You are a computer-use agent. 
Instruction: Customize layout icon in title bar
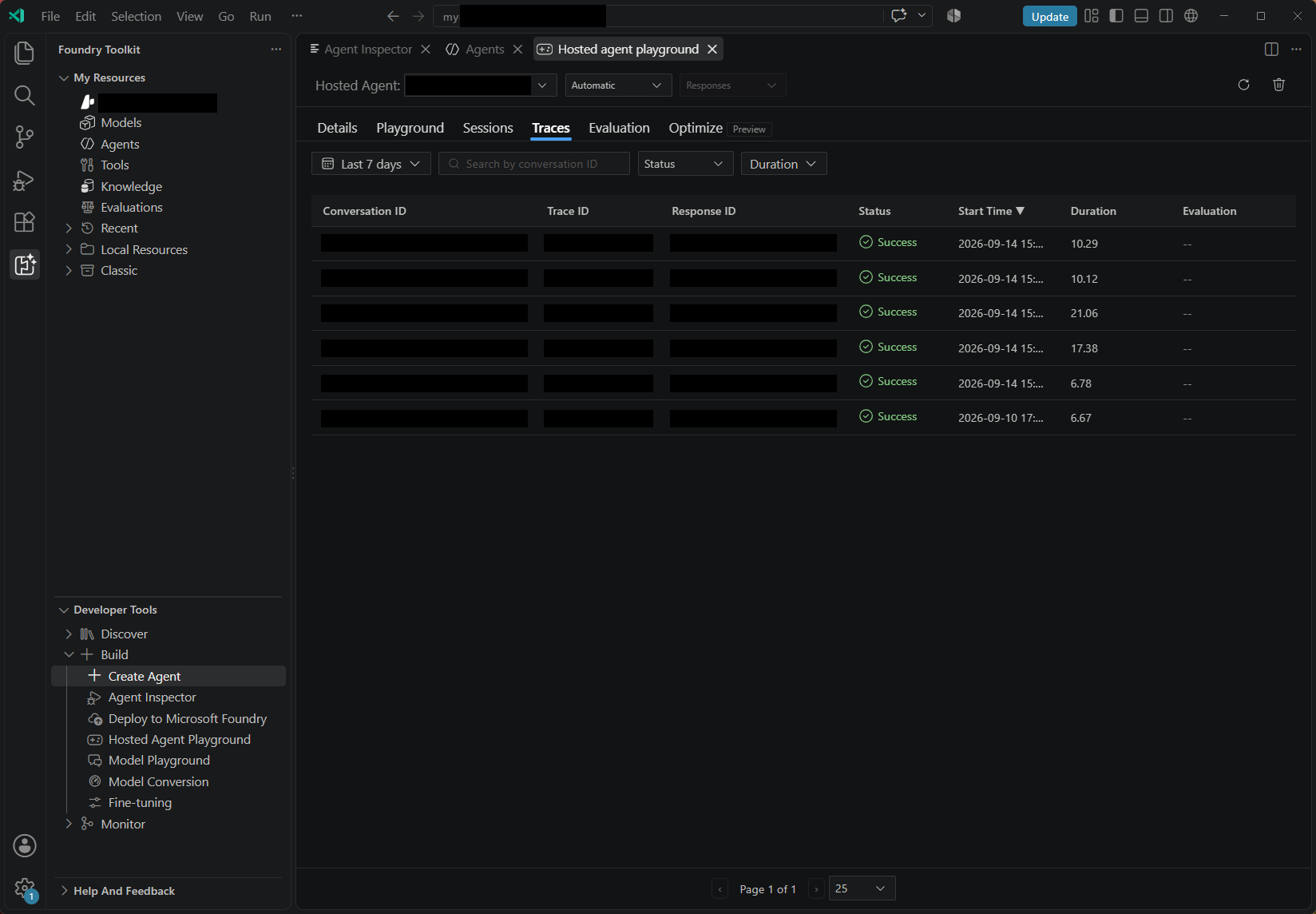1092,16
